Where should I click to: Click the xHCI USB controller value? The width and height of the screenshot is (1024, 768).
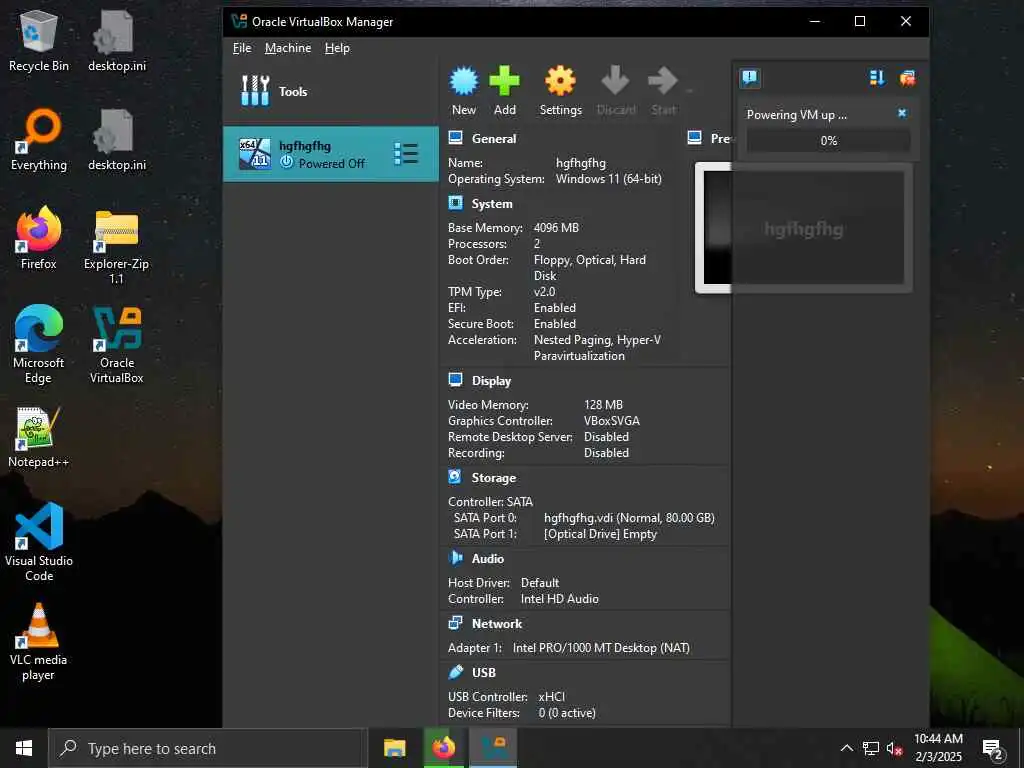click(x=551, y=696)
